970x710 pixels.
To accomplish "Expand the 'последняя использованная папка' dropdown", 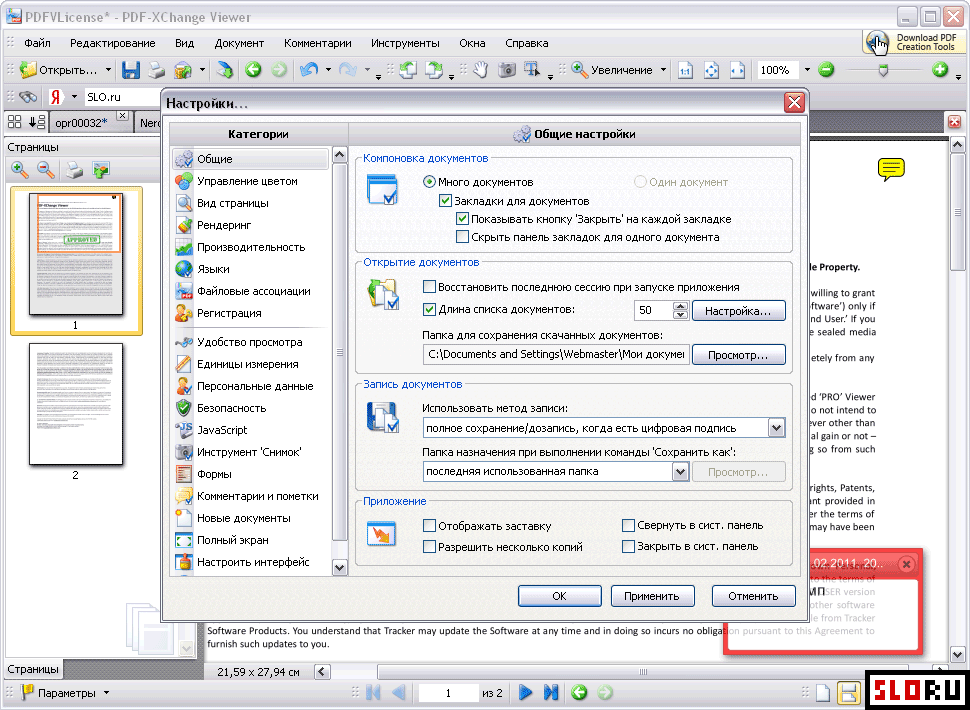I will (x=680, y=472).
